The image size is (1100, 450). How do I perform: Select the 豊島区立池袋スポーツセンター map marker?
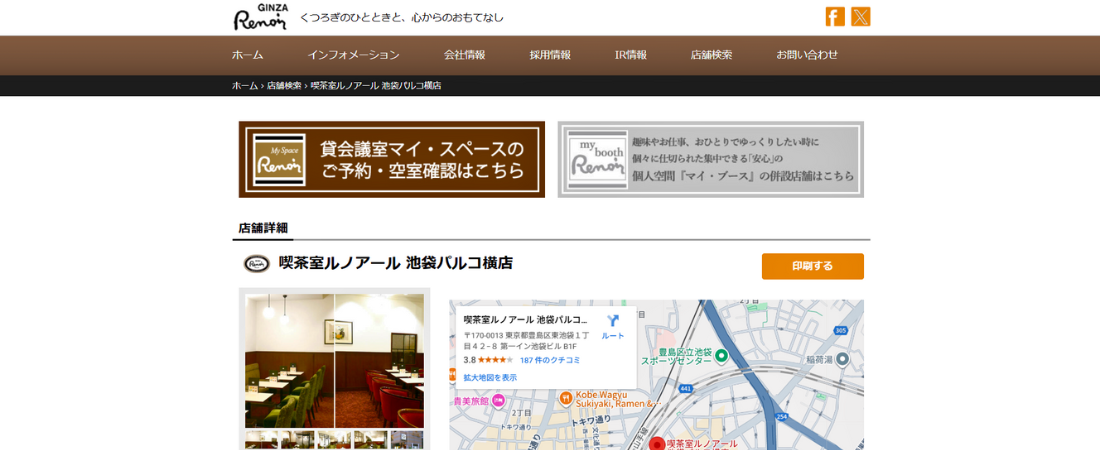click(721, 356)
